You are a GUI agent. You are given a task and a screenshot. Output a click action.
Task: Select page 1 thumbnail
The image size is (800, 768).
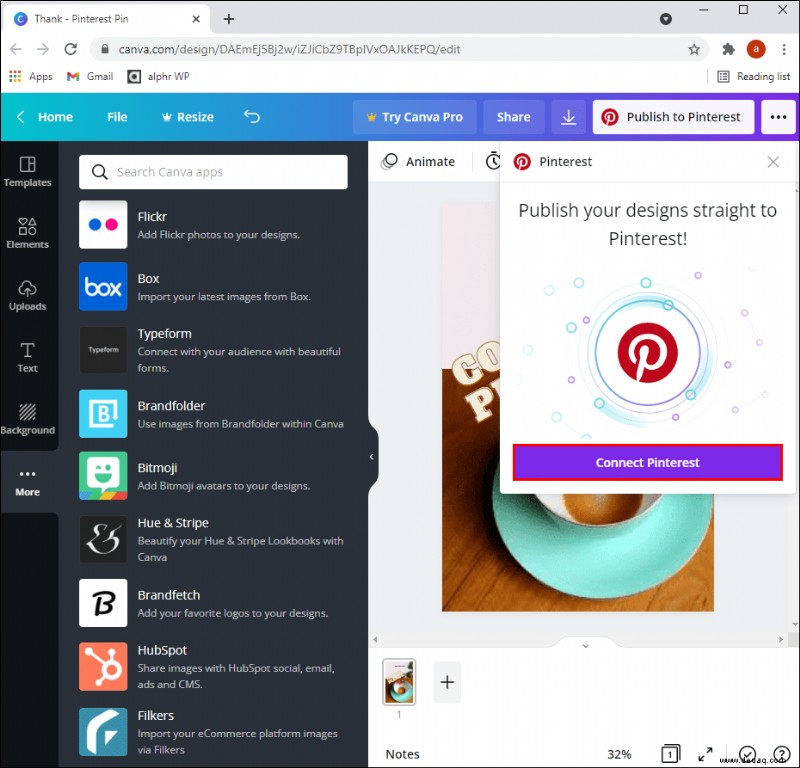[399, 682]
